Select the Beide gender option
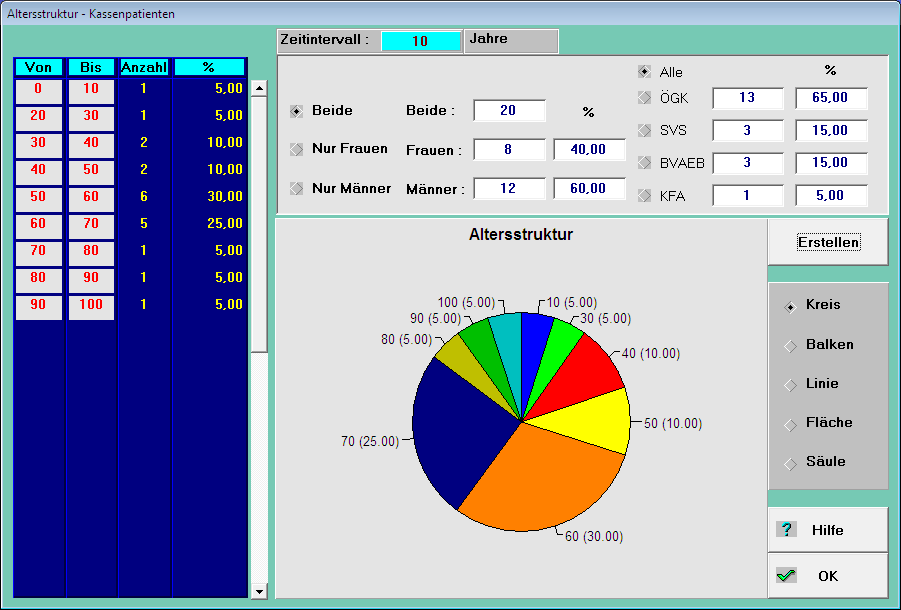The height and width of the screenshot is (610, 901). pyautogui.click(x=297, y=111)
